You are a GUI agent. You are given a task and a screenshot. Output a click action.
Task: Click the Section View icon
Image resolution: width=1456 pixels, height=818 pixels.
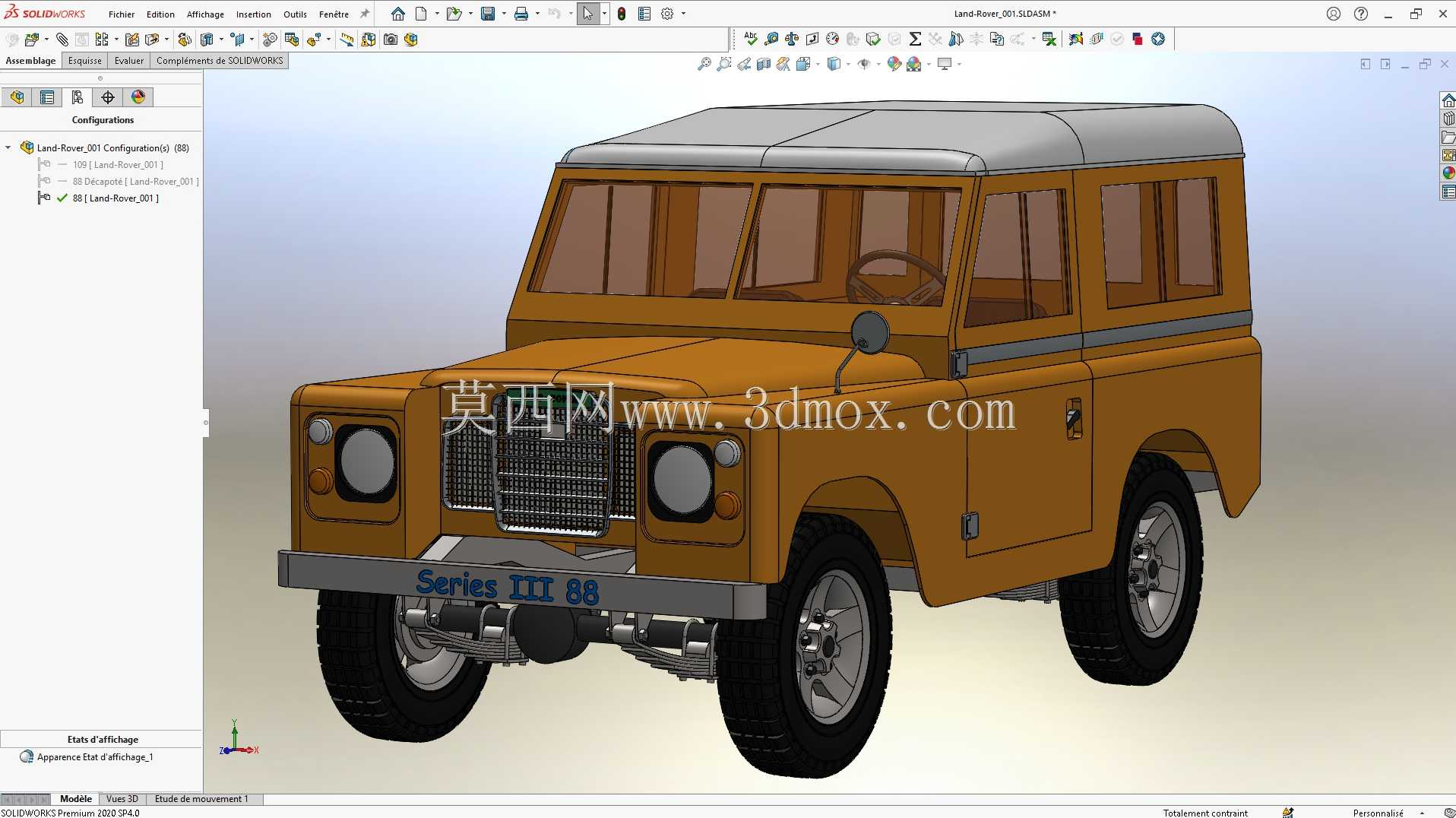[x=764, y=64]
